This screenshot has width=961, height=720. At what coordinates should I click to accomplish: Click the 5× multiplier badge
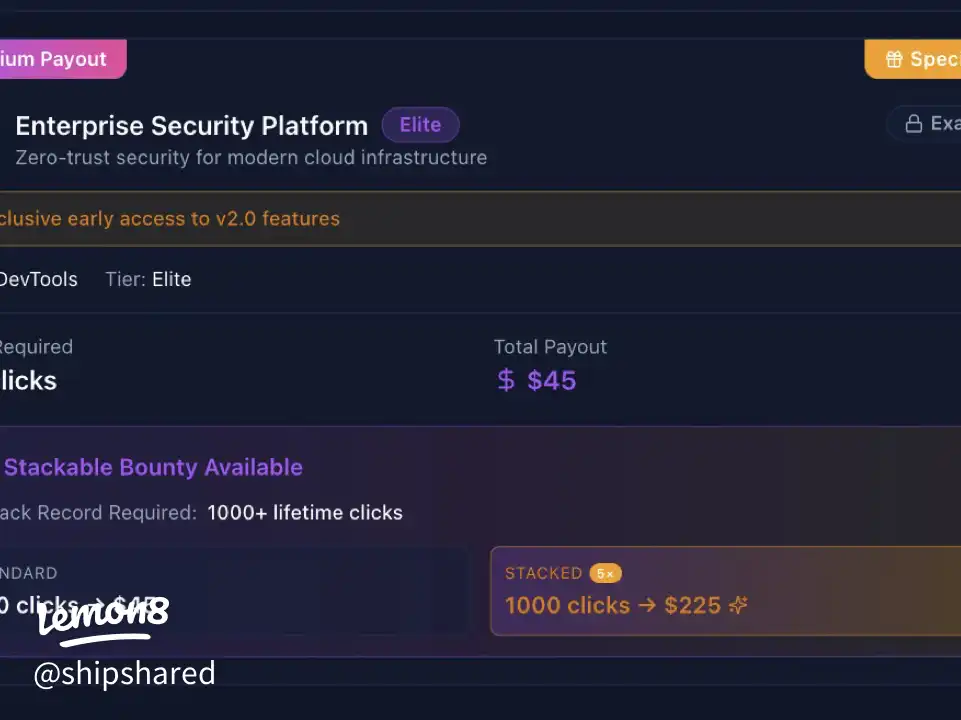point(606,573)
